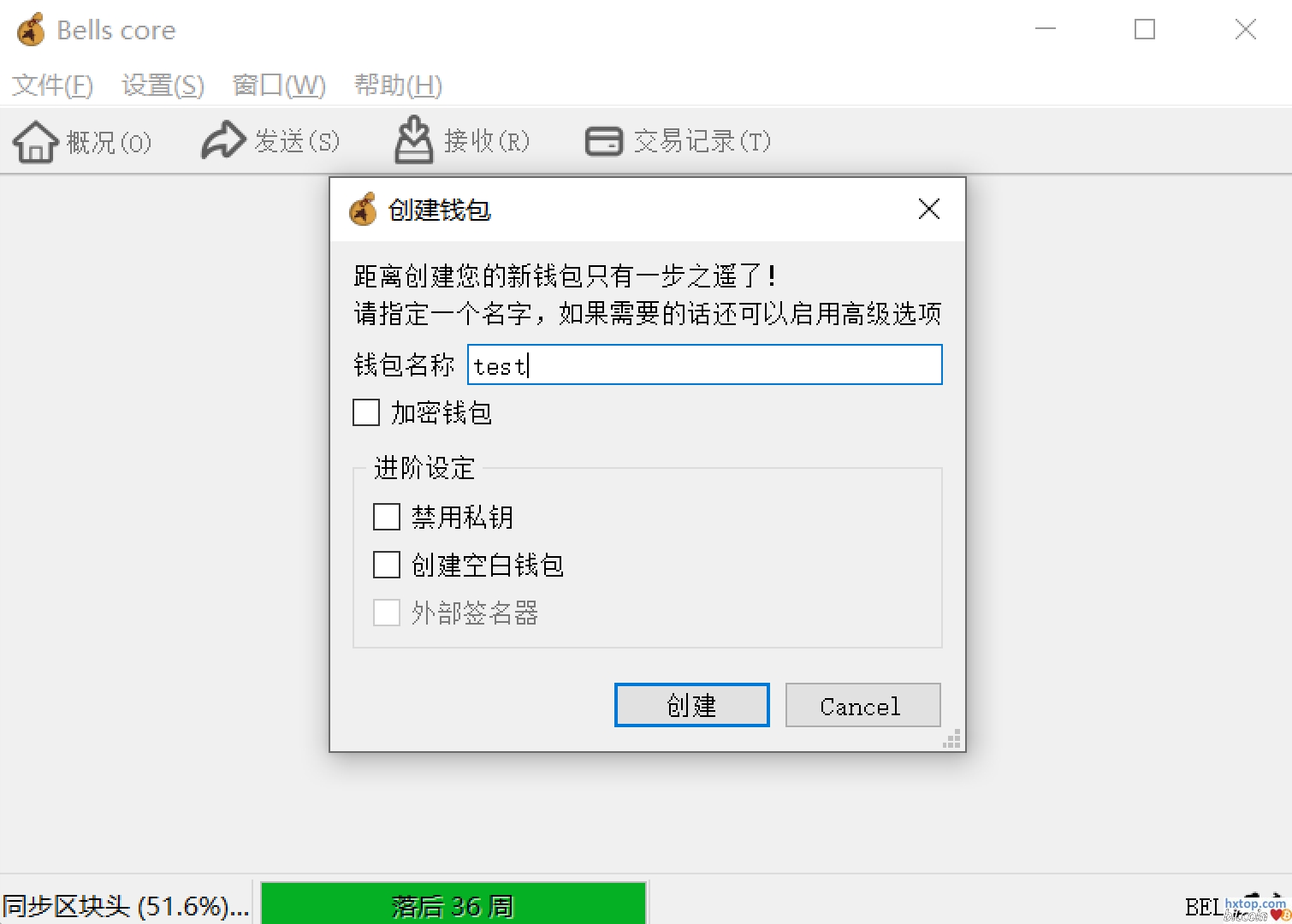1292x924 pixels.
Task: Click the green 落后 36 周 progress bar
Action: click(x=453, y=903)
